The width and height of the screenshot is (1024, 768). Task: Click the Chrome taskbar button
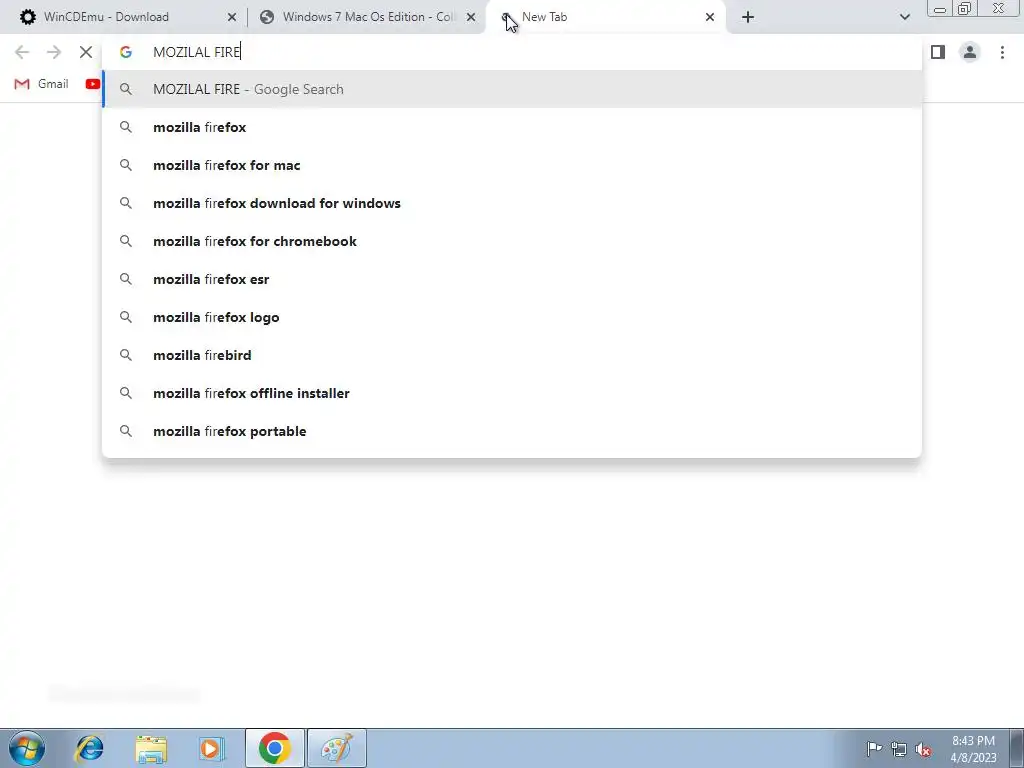point(275,748)
